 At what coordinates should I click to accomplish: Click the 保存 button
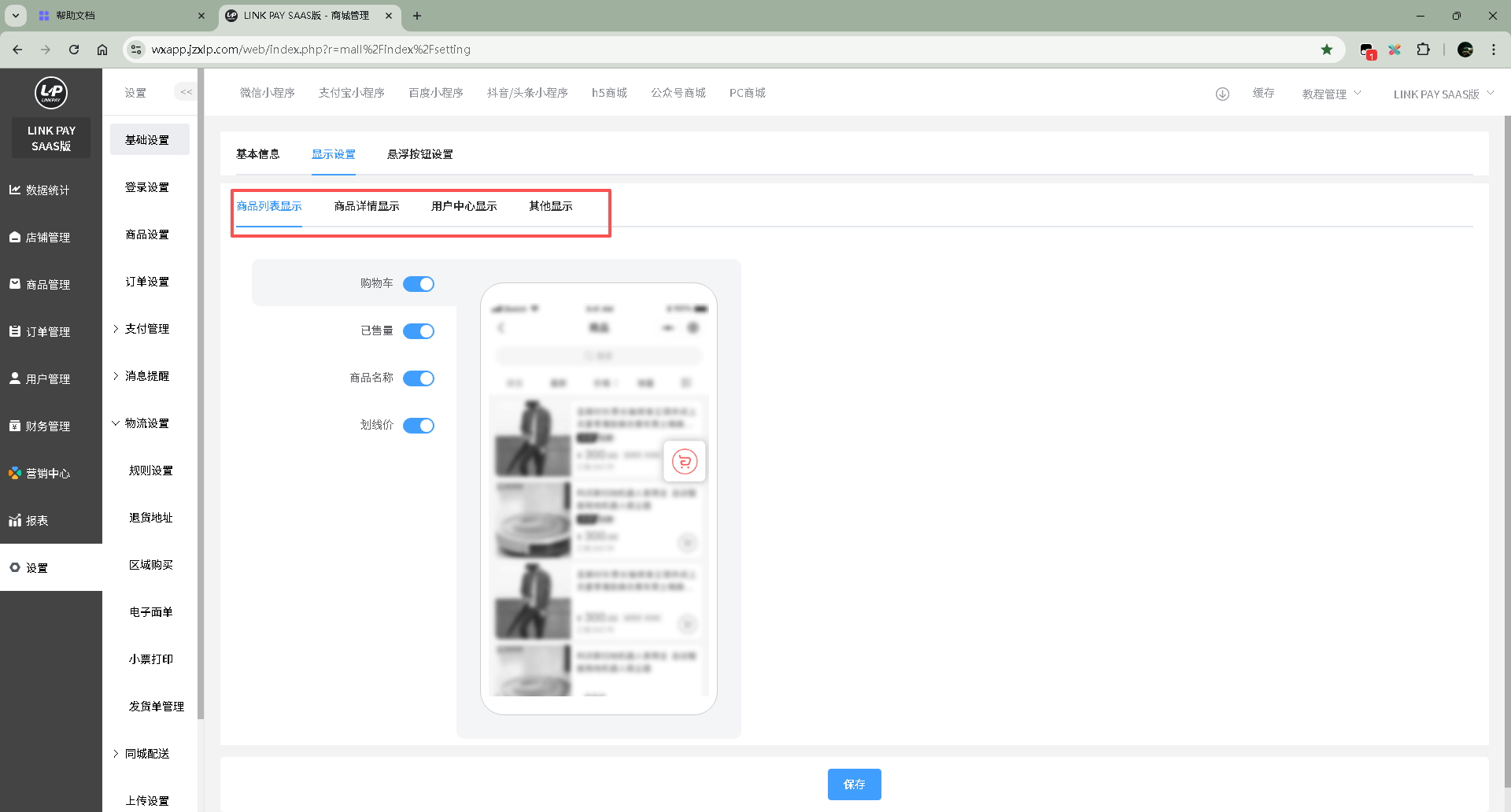coord(854,784)
